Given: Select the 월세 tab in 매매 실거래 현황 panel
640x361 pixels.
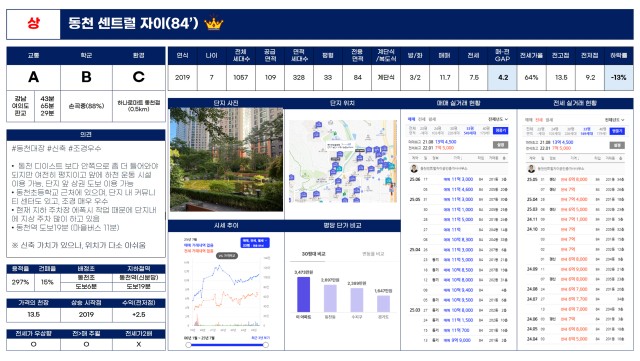Looking at the screenshot, I should 432,119.
